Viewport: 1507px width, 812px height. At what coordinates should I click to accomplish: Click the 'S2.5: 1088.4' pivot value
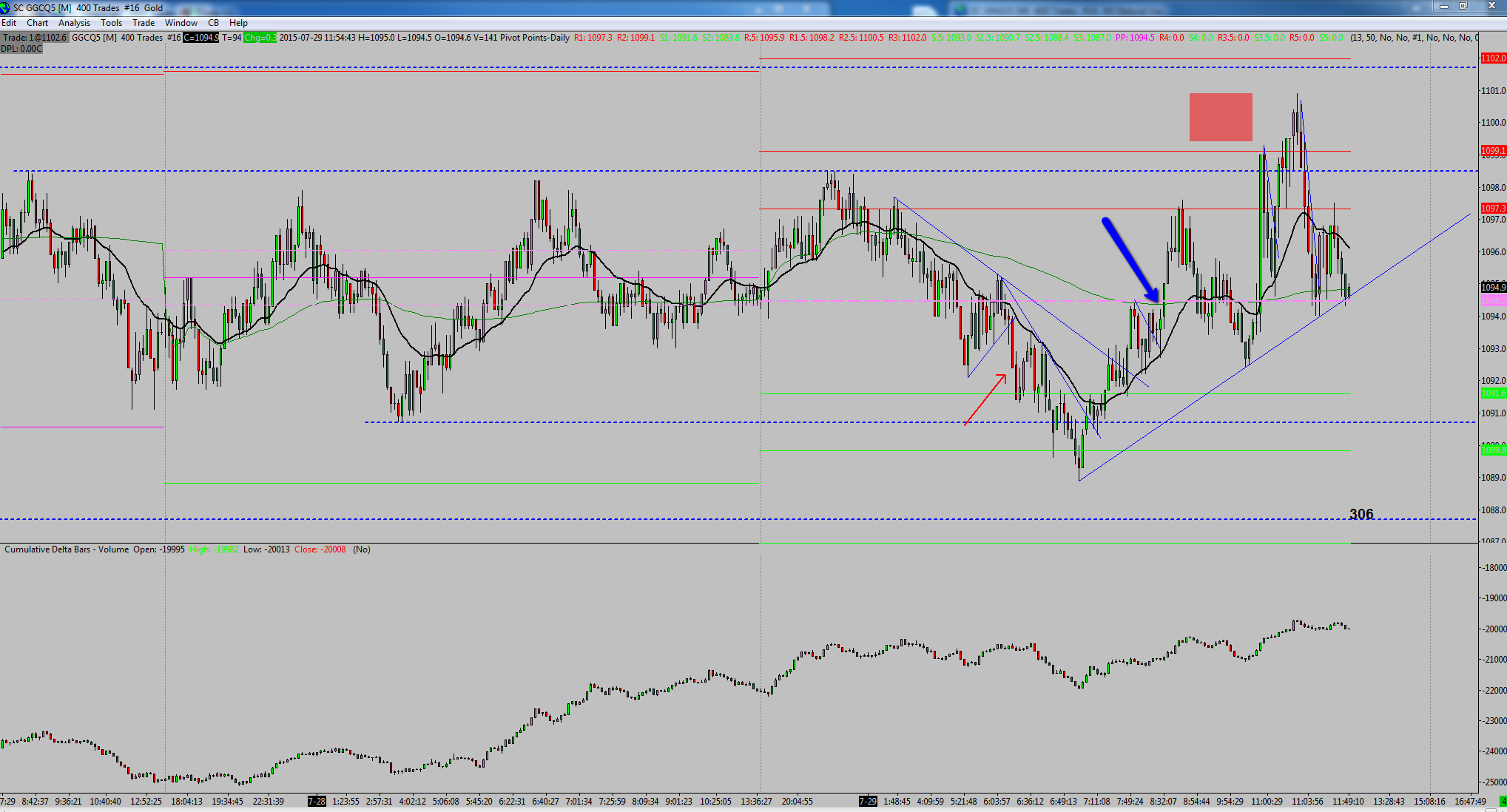click(x=1047, y=38)
